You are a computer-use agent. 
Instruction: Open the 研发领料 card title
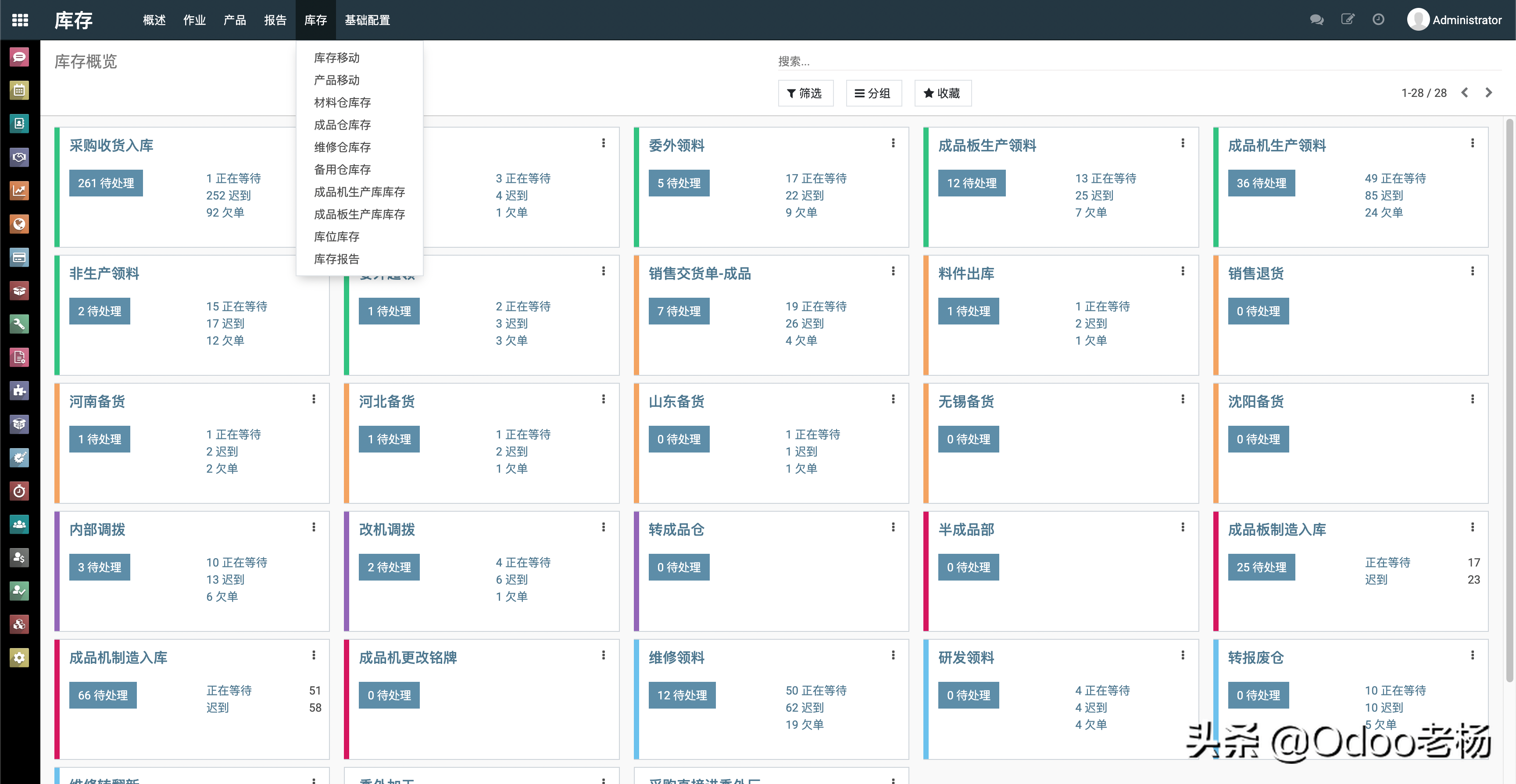[x=966, y=658]
